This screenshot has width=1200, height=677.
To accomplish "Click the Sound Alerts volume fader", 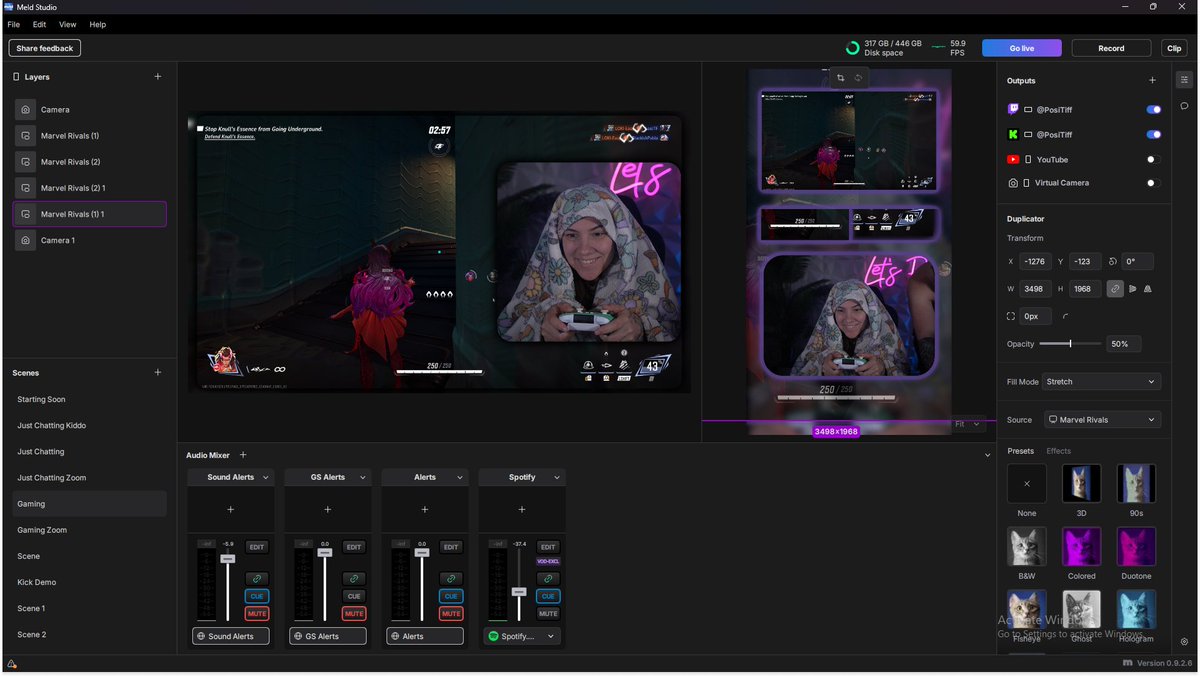I will (228, 559).
